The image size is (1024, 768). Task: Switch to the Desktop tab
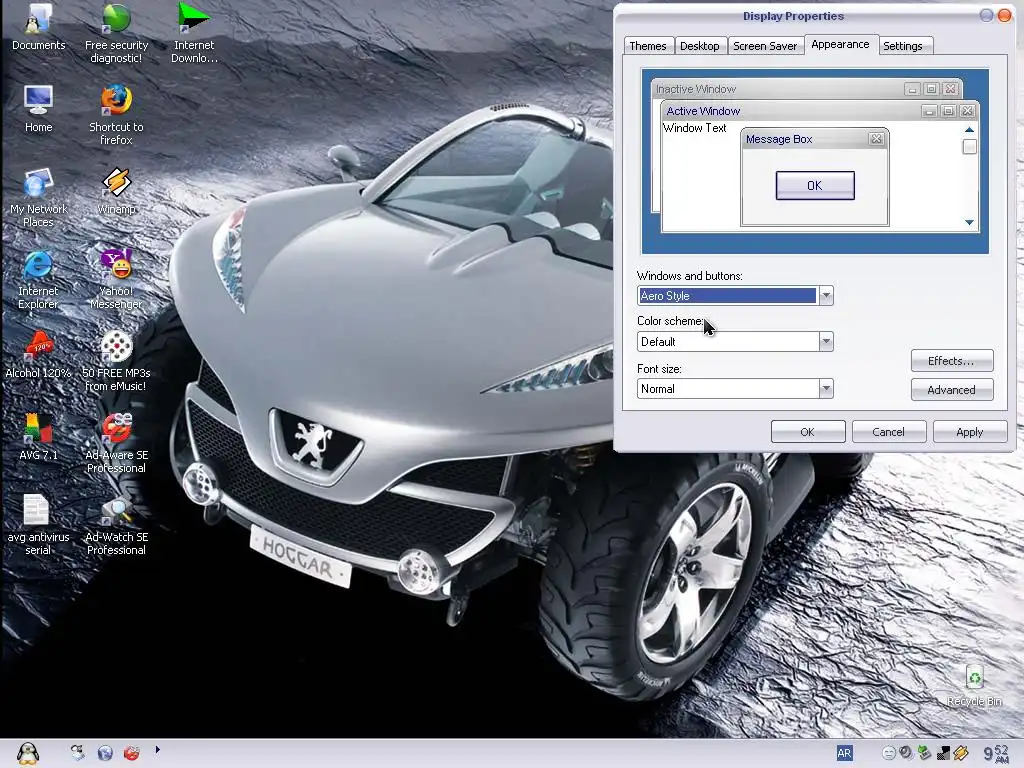(x=699, y=46)
